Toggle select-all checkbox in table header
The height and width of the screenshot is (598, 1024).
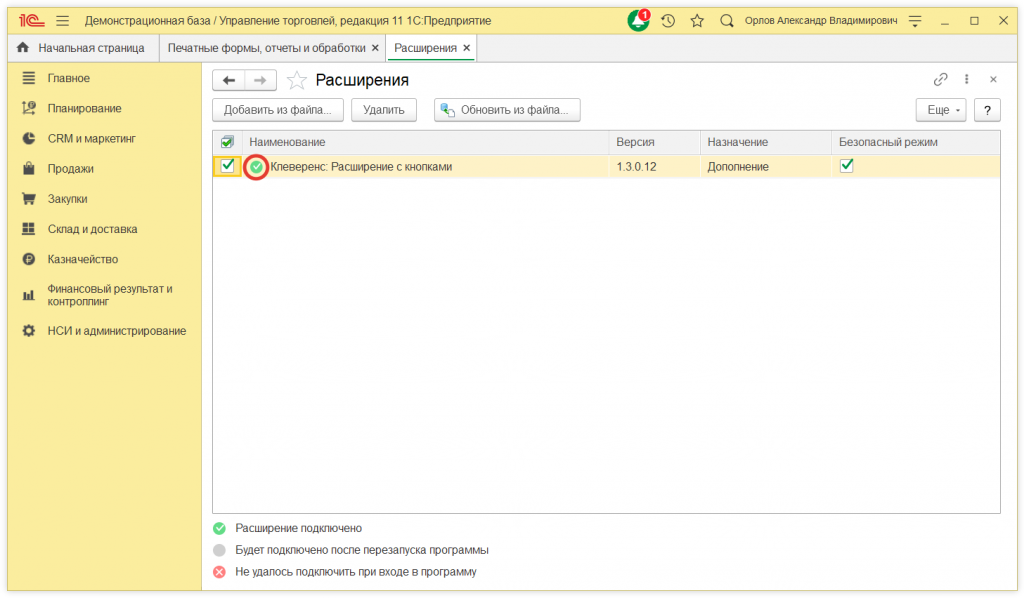(x=227, y=142)
